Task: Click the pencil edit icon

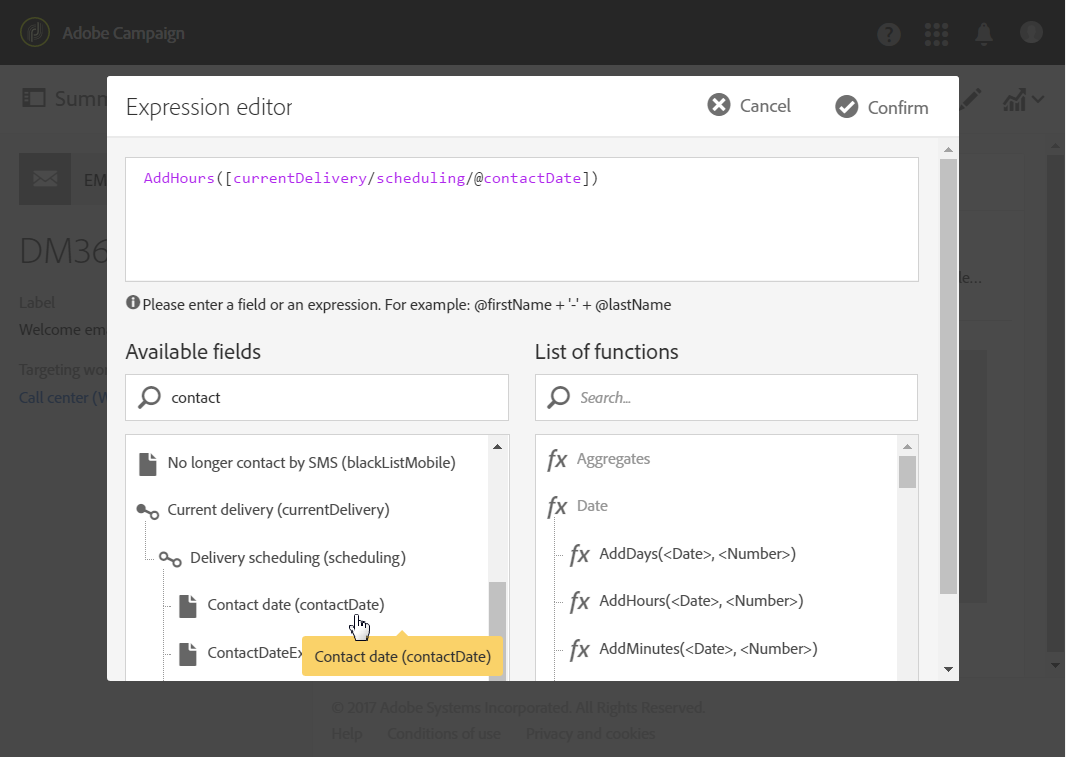Action: click(972, 99)
